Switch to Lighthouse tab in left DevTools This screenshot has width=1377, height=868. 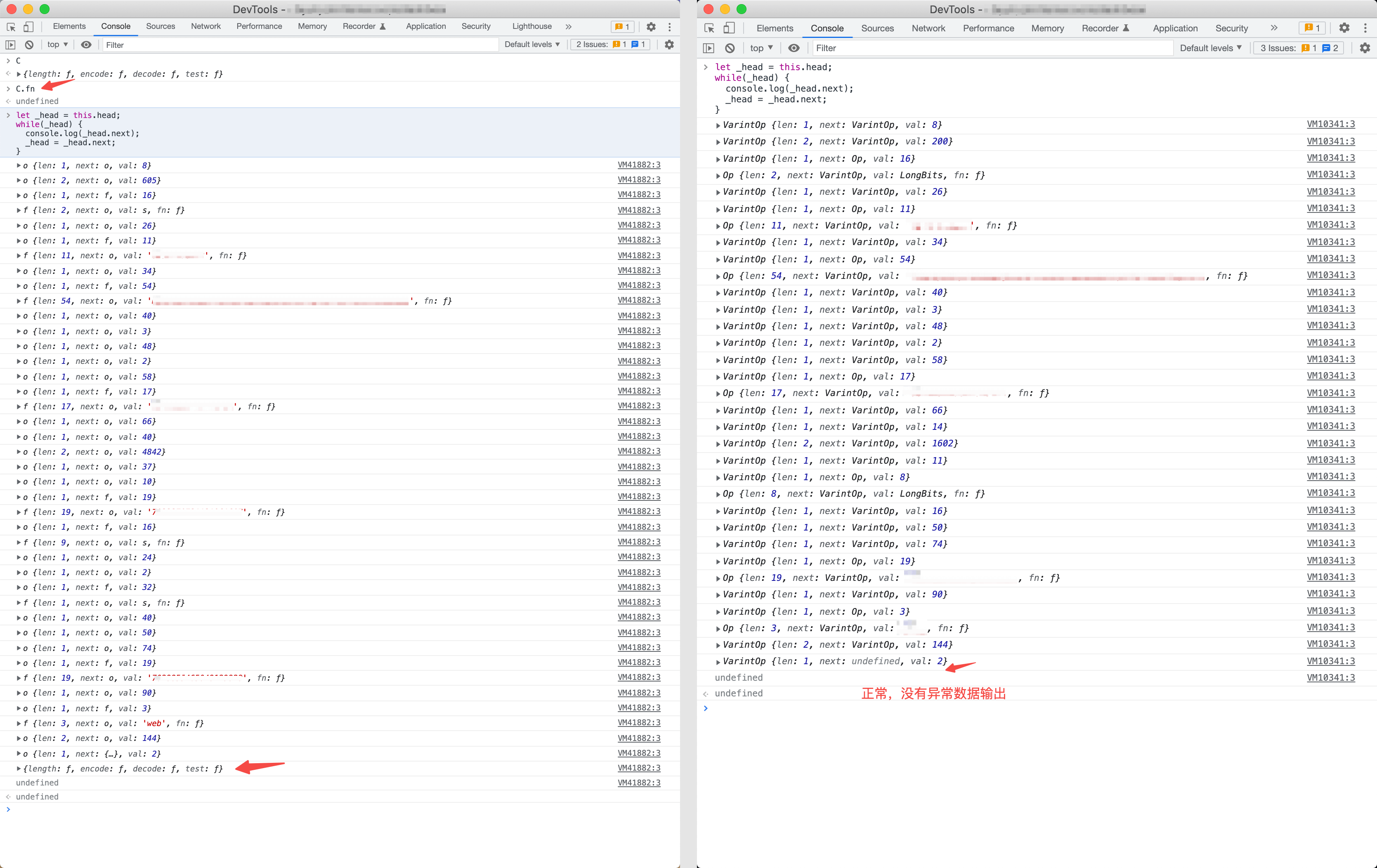[x=532, y=26]
